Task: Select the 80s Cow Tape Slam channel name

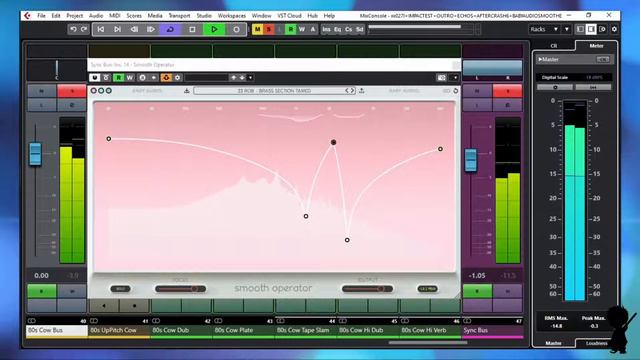Action: [x=303, y=330]
